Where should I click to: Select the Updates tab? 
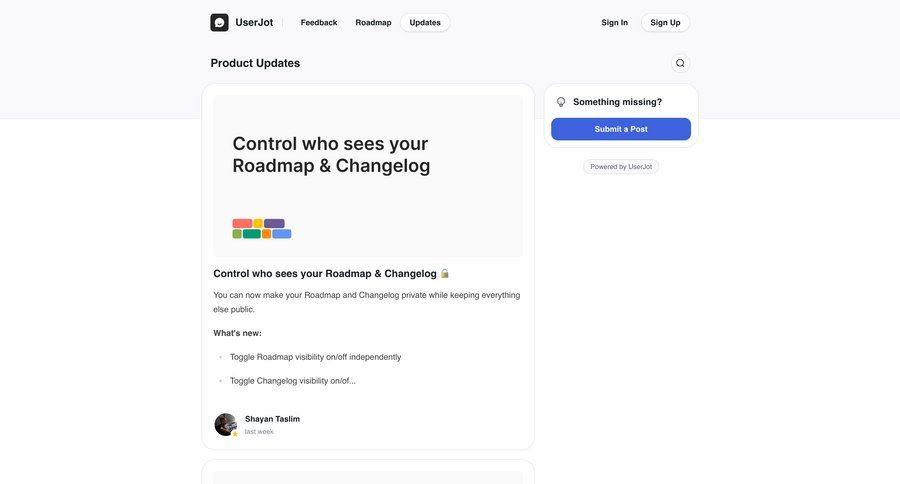[425, 22]
